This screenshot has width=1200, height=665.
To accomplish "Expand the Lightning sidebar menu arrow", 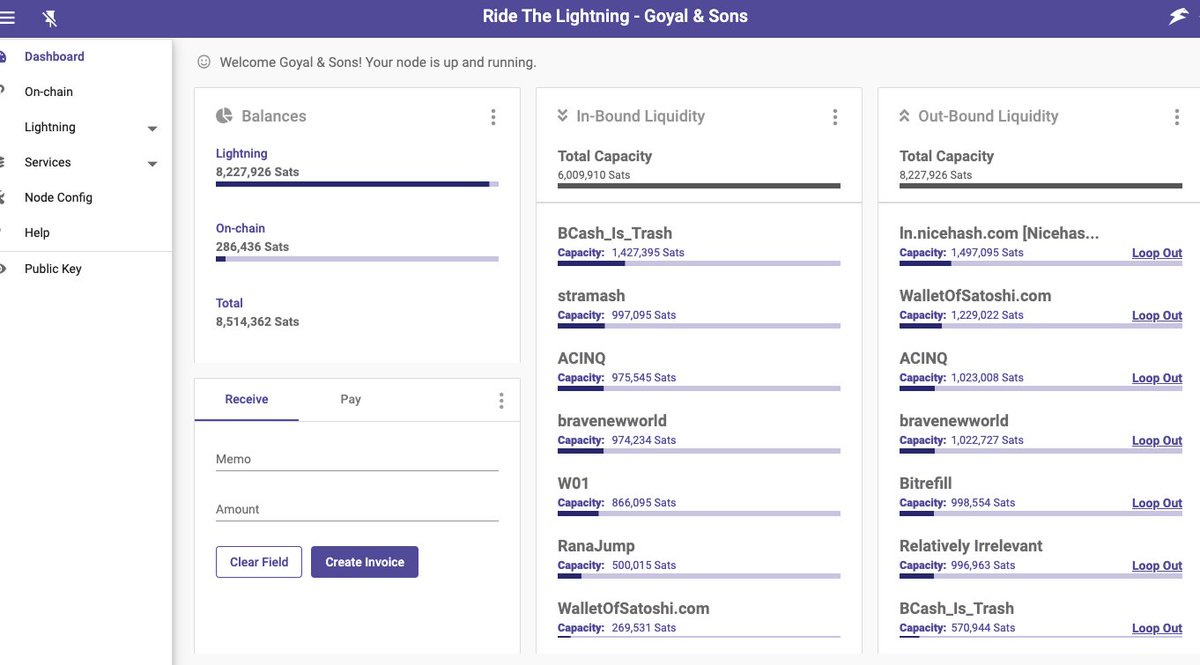I will pos(152,129).
